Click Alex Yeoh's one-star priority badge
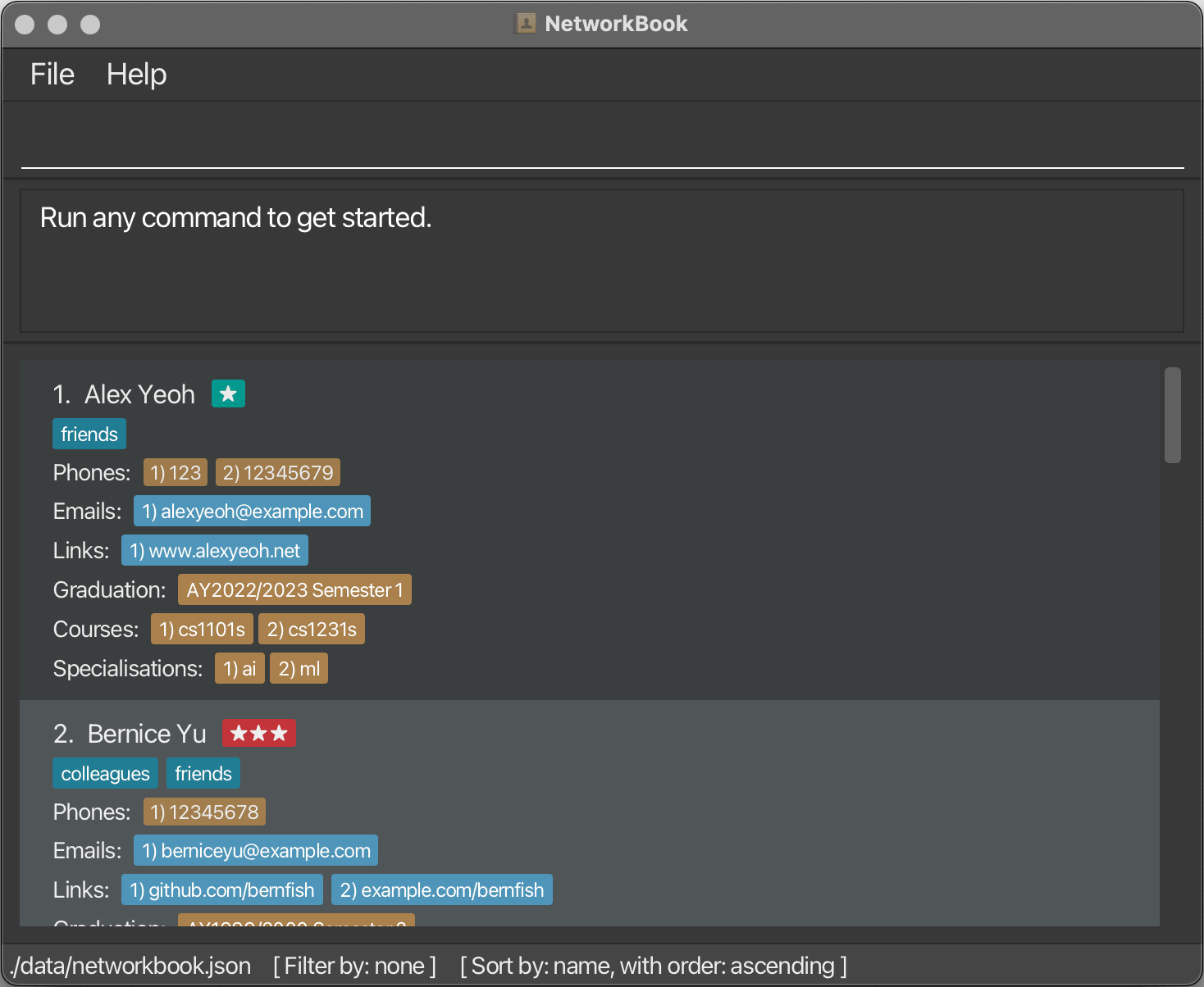Screen dimensions: 1204x987 [x=228, y=393]
